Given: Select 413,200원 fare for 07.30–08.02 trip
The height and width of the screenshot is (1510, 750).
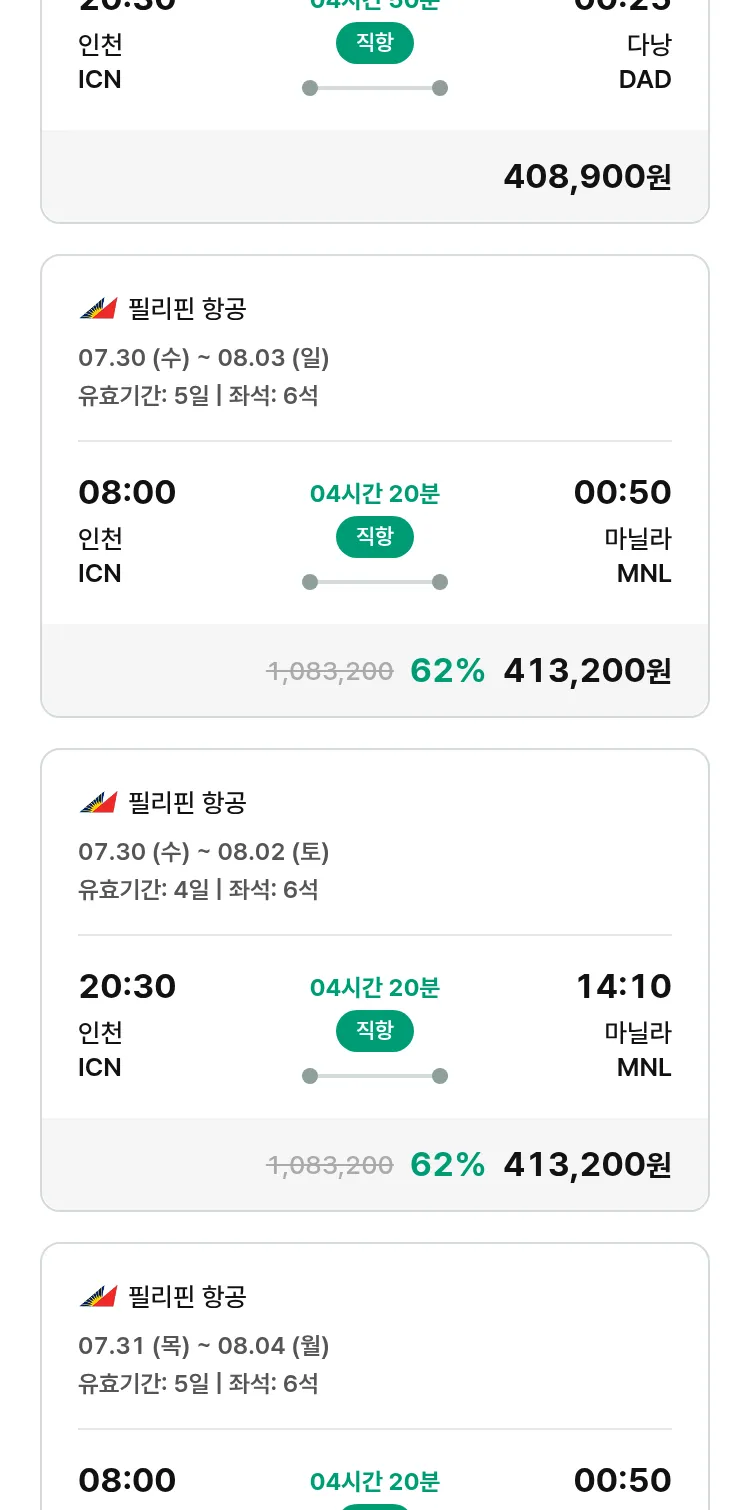Looking at the screenshot, I should (x=587, y=1165).
